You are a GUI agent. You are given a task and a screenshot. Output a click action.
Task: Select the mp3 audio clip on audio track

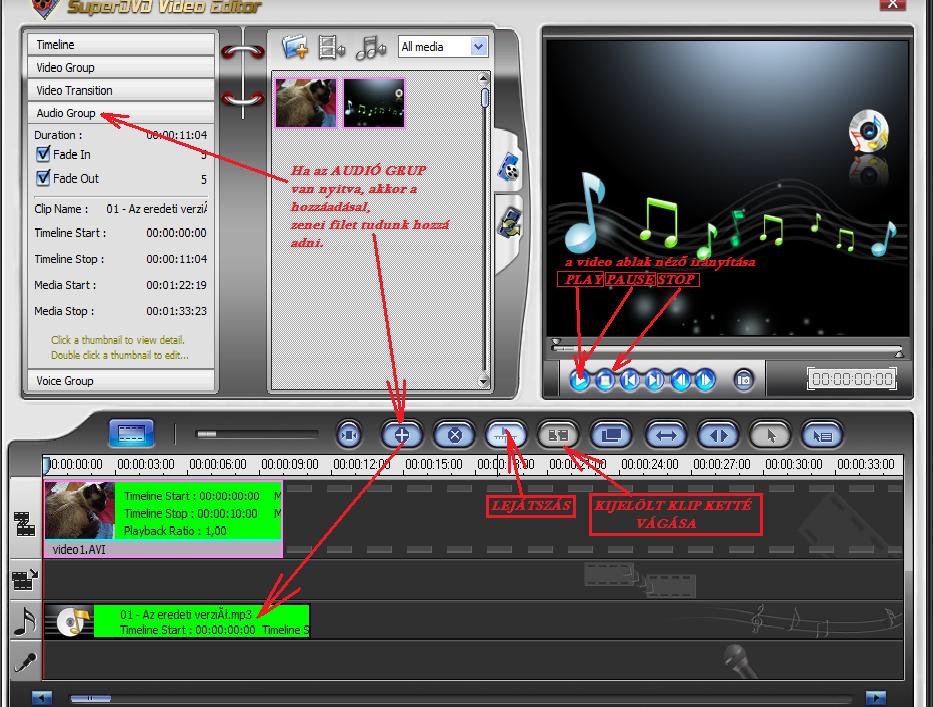(177, 621)
